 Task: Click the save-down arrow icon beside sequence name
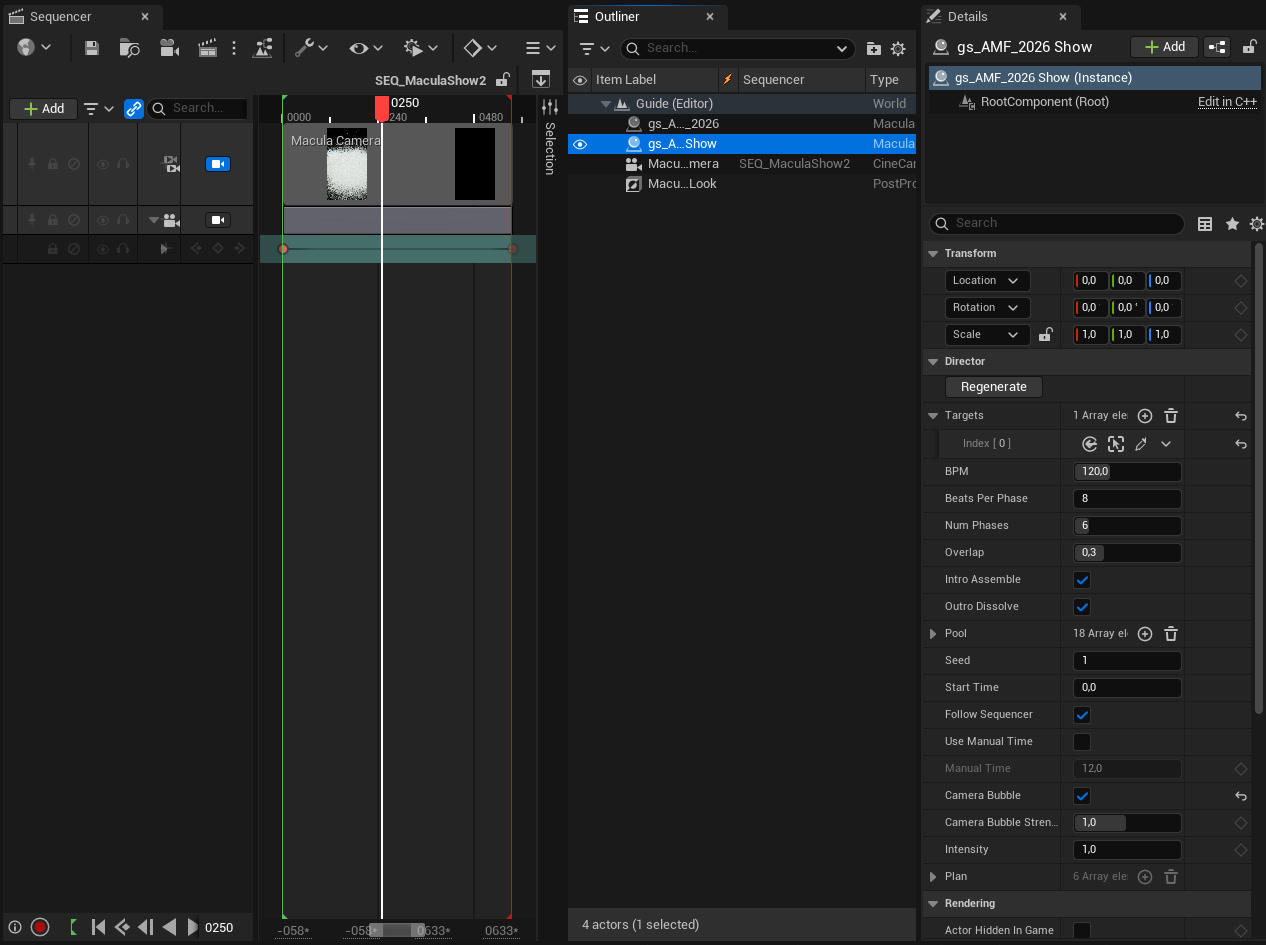pos(541,79)
